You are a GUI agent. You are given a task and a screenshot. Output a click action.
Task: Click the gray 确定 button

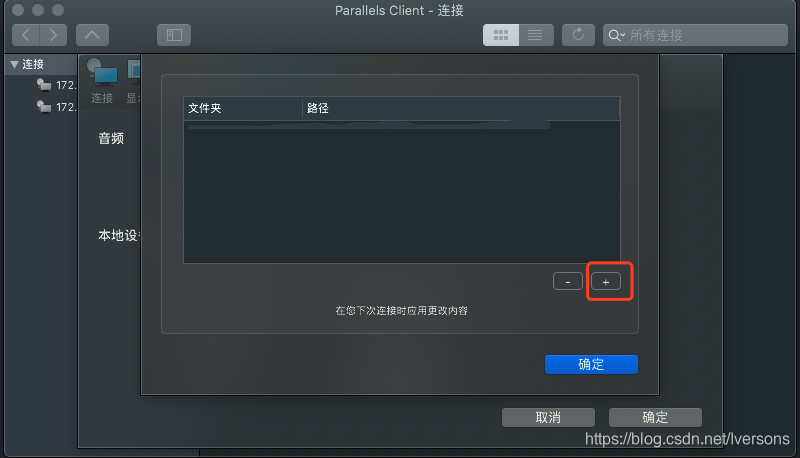click(655, 417)
